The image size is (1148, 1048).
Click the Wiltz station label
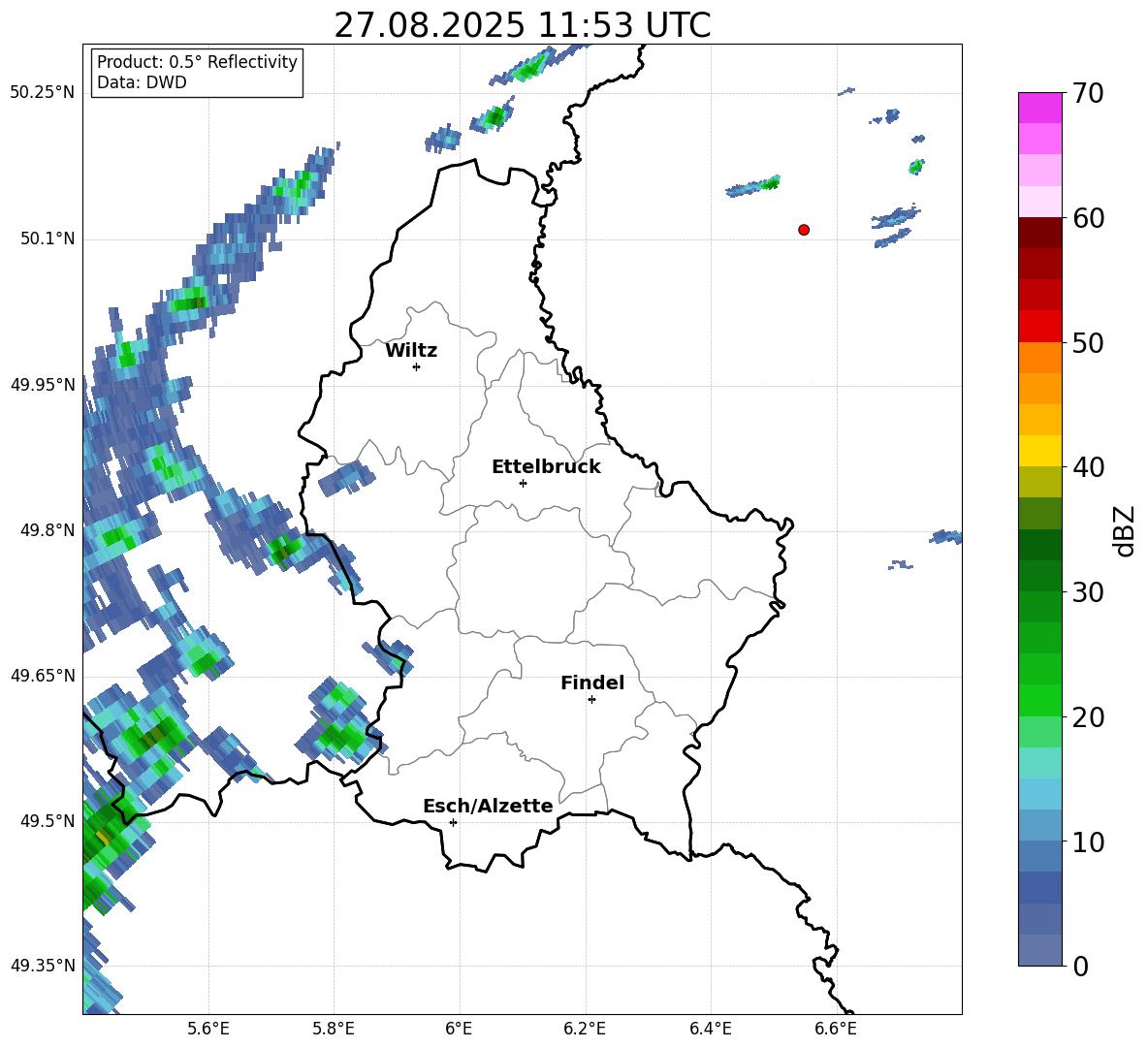pyautogui.click(x=411, y=351)
